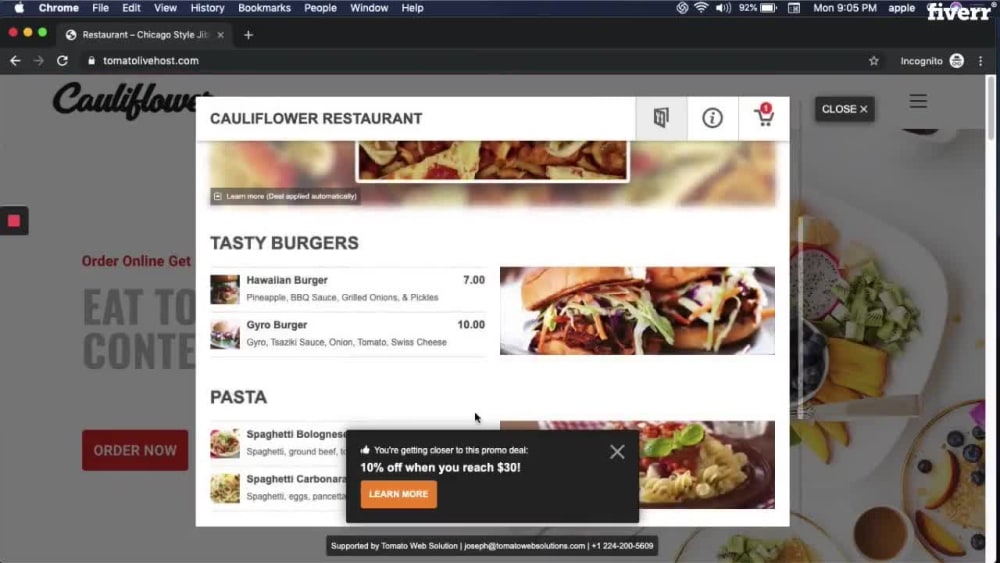Click the apple username in menu bar
Viewport: 1000px width, 563px height.
902,8
